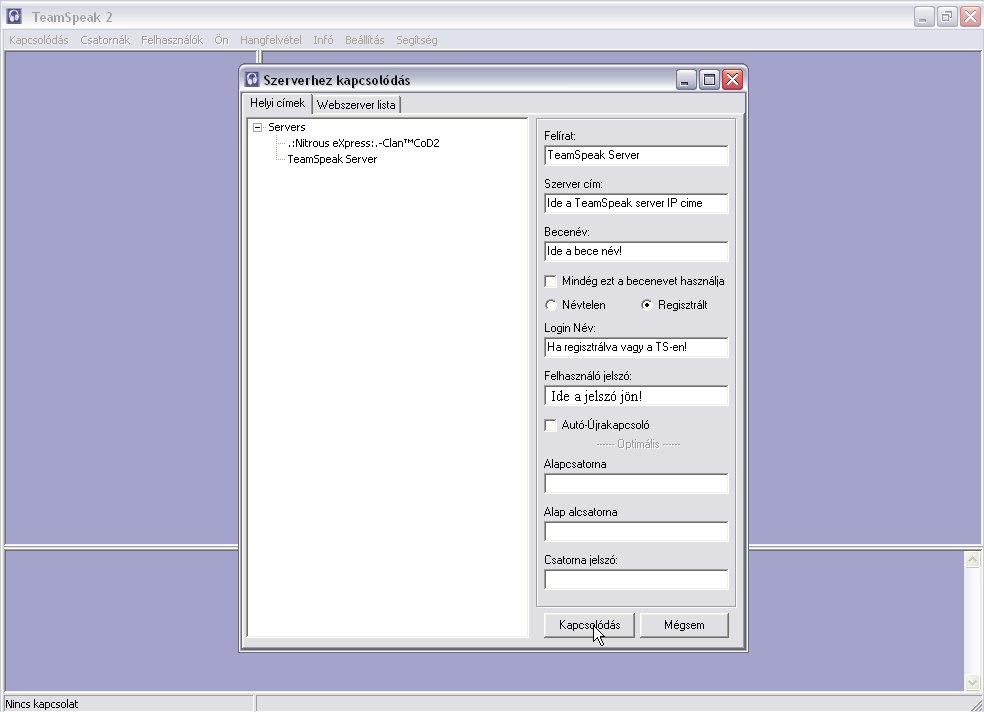
Task: Click the TeamSpeak 2 title bar icon
Action: 14,16
